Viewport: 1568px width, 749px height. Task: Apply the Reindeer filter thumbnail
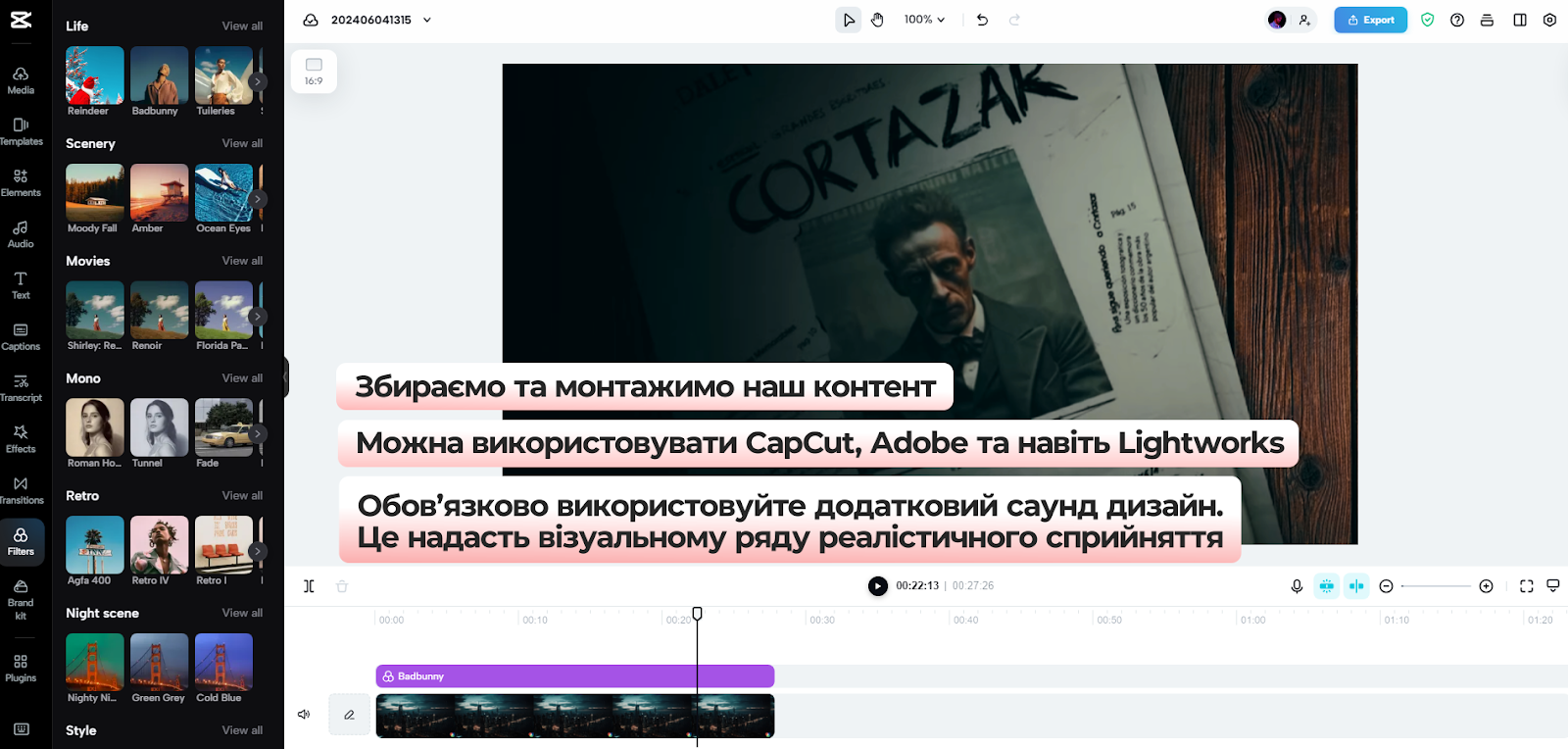(x=95, y=75)
